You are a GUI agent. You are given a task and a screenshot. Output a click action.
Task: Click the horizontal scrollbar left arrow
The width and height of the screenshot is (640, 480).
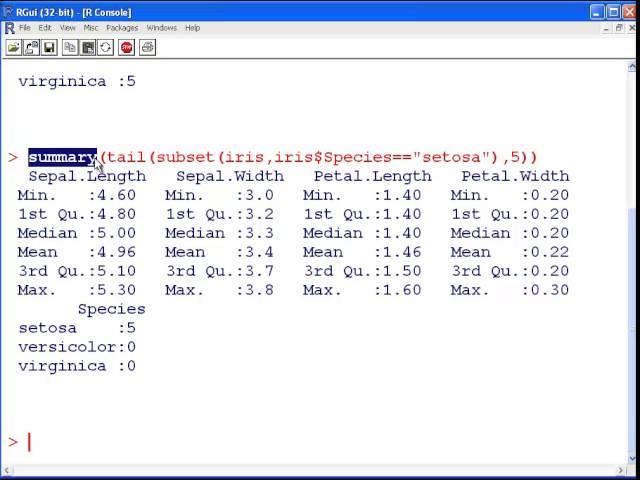pyautogui.click(x=7, y=470)
